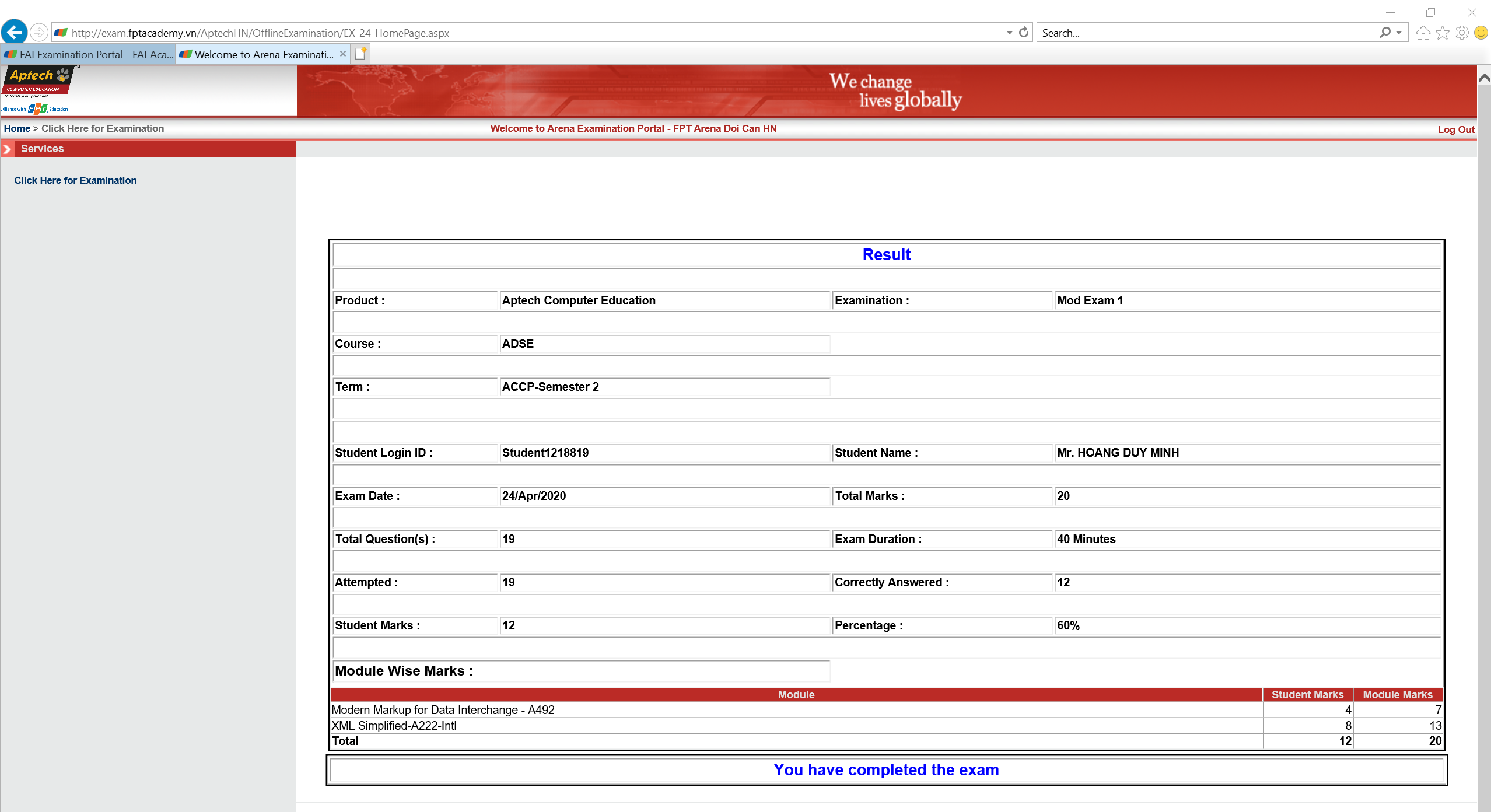Open Favorites via the star icon

point(1443,33)
